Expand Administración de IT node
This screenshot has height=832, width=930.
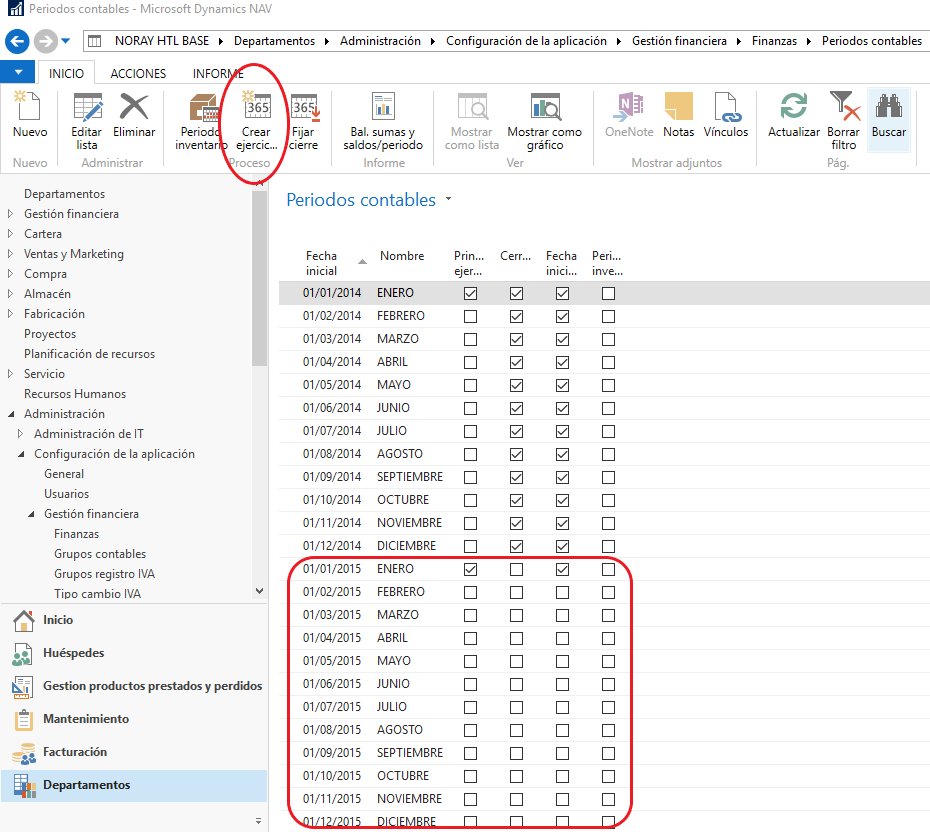[20, 433]
